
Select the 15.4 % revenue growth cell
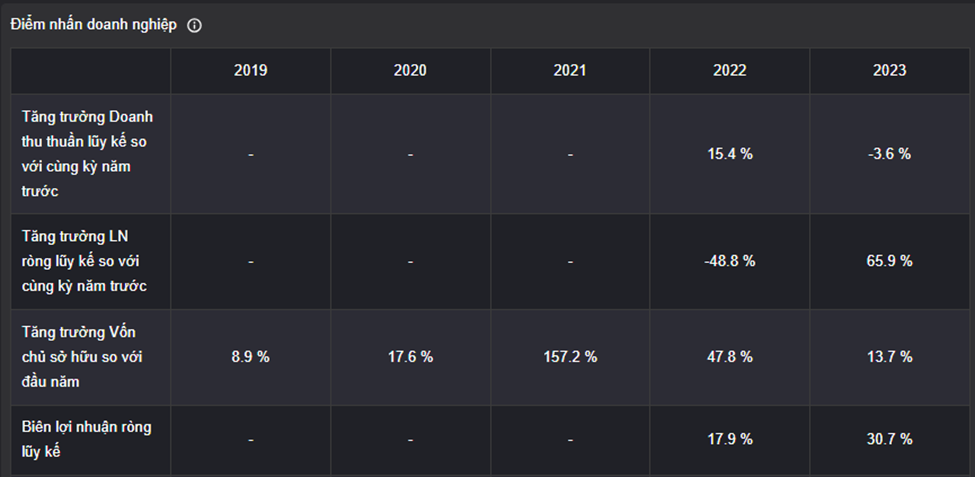[x=730, y=154]
